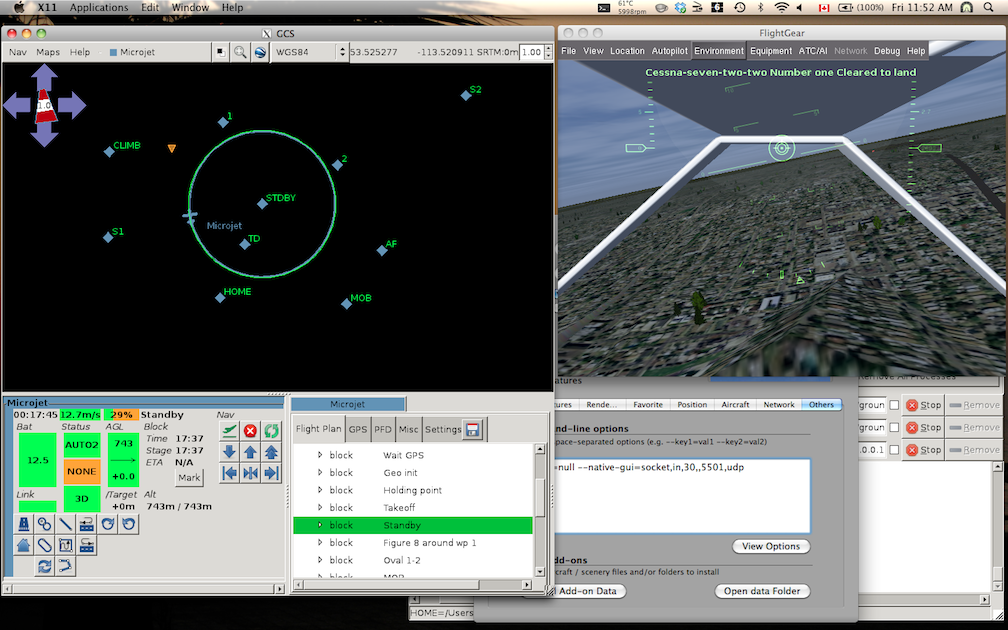
Task: Click the polyline path block icon
Action: click(x=66, y=566)
